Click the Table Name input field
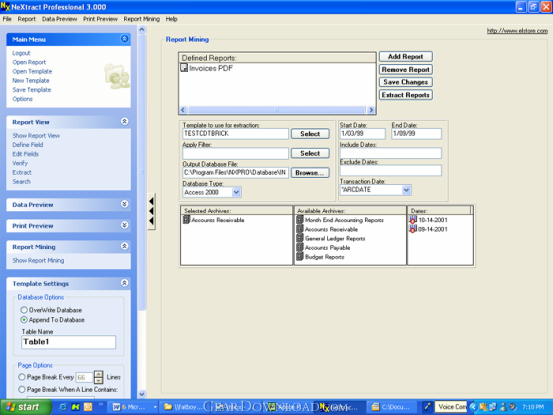This screenshot has width=553, height=415. click(68, 342)
